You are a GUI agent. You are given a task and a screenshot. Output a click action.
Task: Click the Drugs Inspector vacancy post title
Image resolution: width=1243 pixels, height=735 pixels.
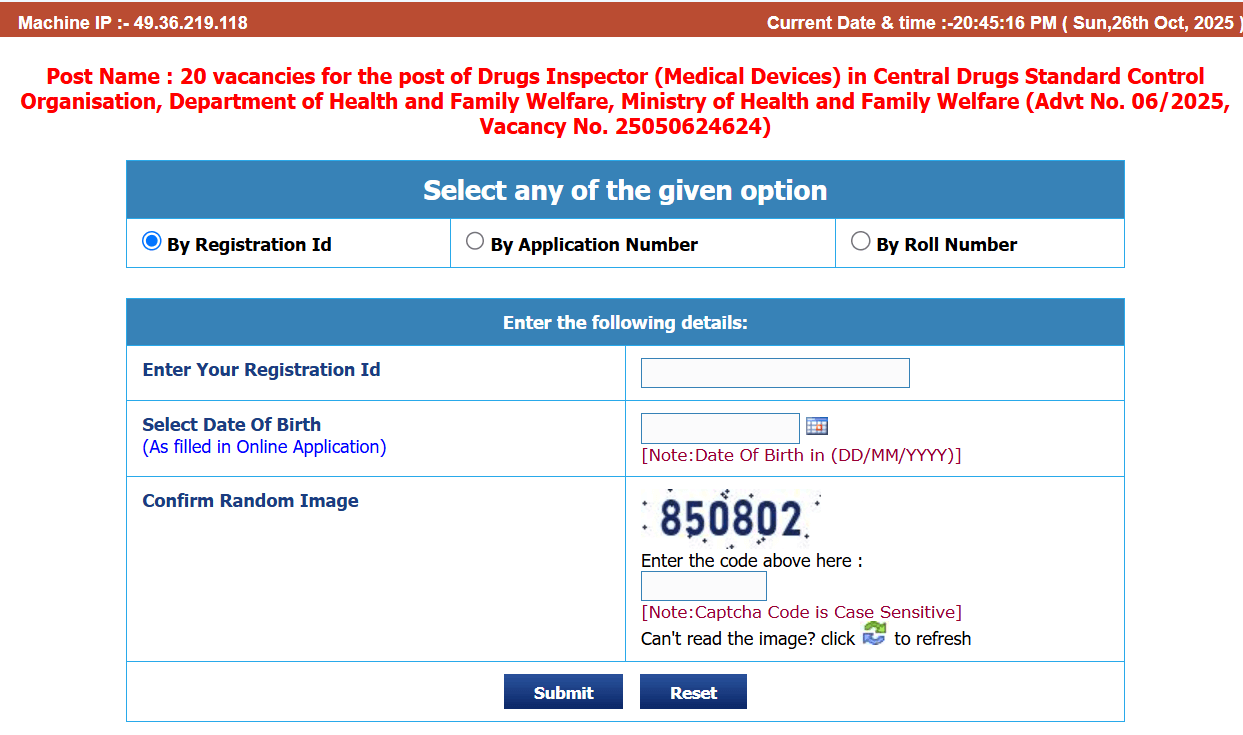[621, 101]
